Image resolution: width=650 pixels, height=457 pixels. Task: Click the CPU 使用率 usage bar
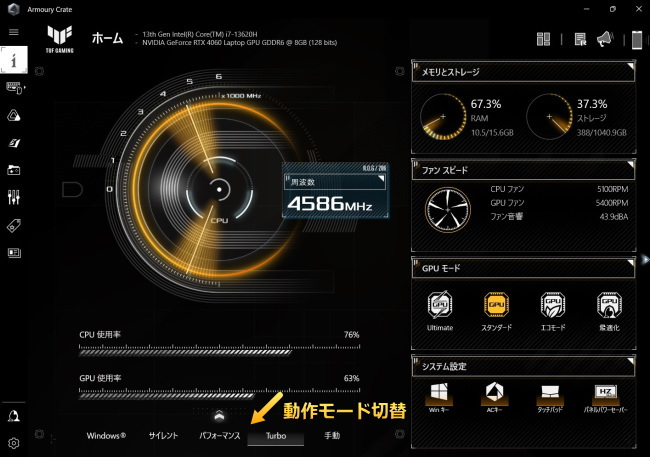(219, 352)
